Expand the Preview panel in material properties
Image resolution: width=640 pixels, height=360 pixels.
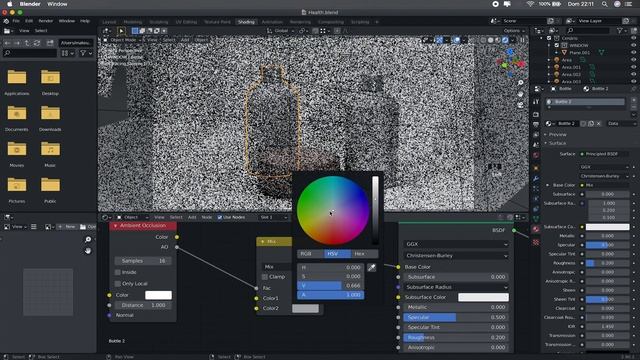pyautogui.click(x=557, y=134)
